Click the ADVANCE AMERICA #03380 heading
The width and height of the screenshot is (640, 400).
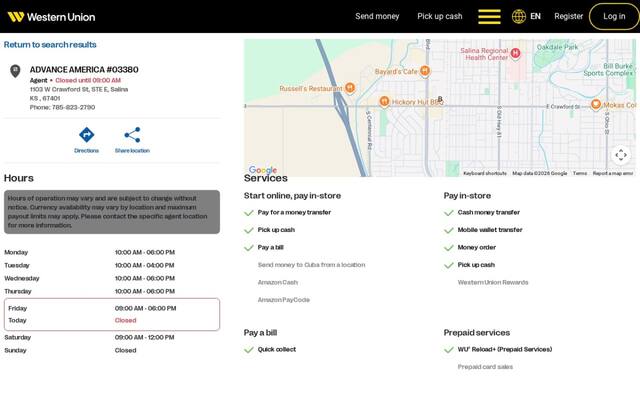84,69
